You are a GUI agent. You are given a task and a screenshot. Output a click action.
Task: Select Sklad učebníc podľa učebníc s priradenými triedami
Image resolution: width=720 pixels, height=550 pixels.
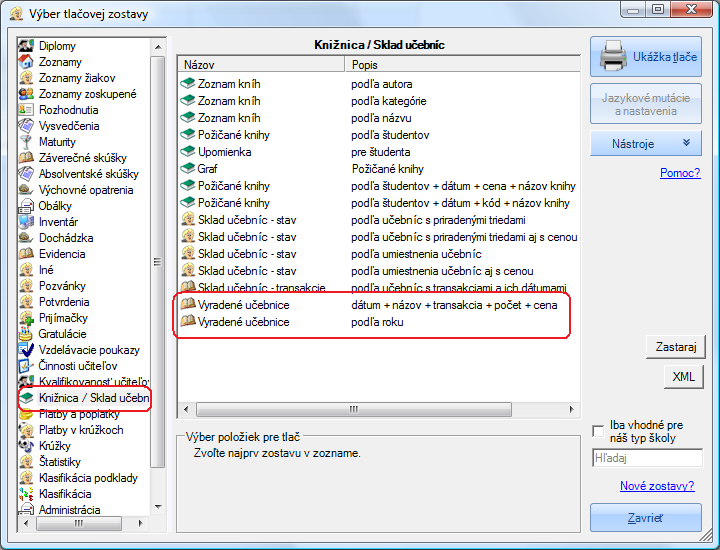[x=378, y=220]
